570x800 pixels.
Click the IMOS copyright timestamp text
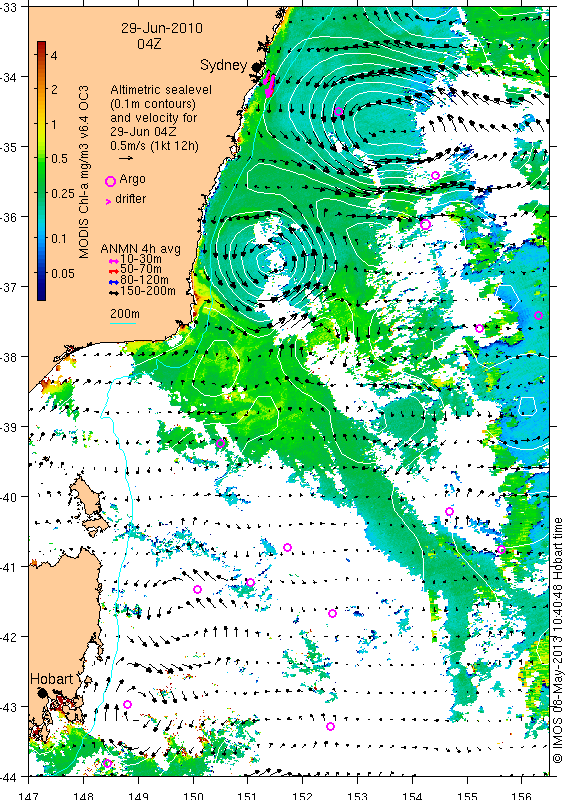click(x=557, y=640)
